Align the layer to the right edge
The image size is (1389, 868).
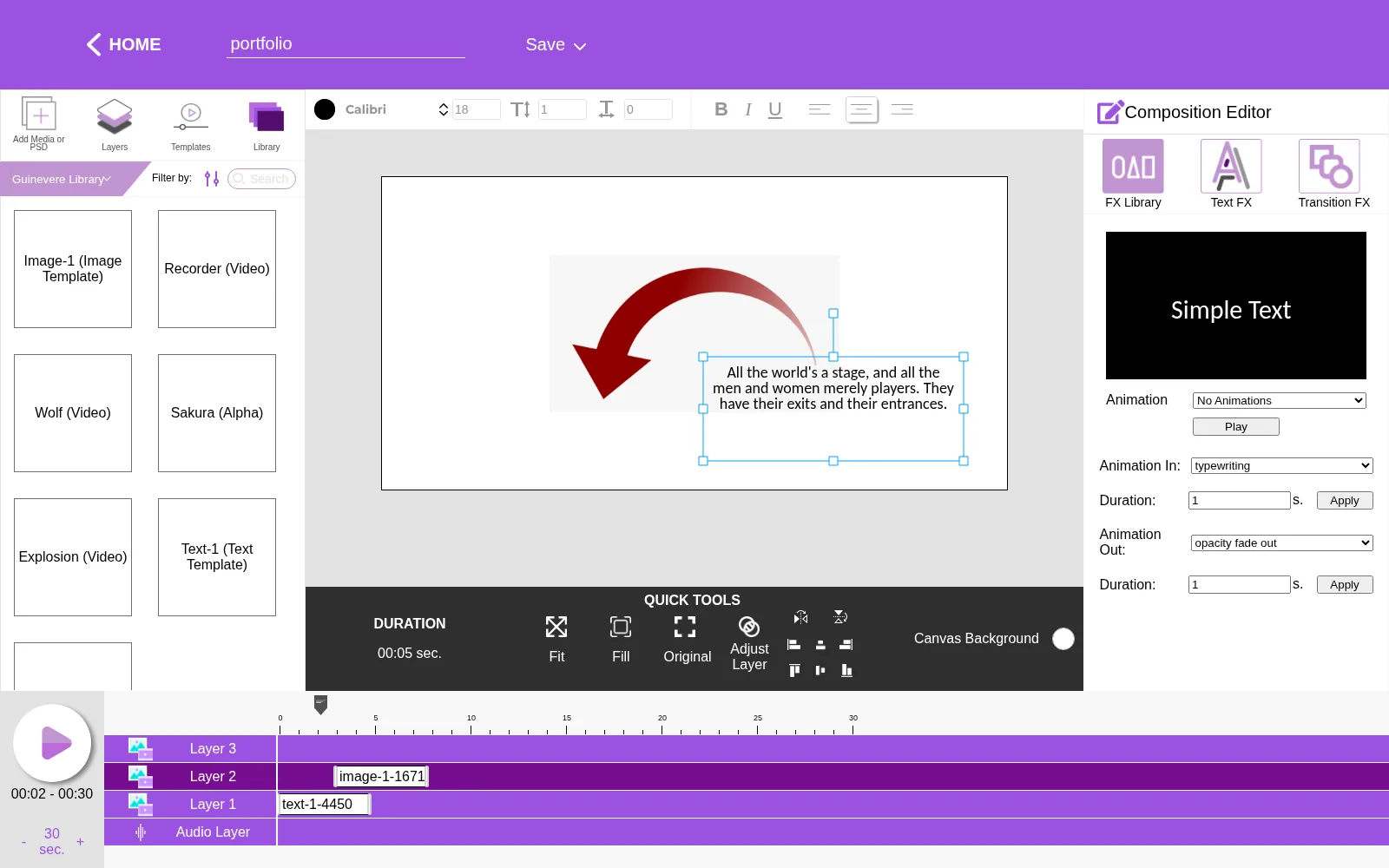846,645
